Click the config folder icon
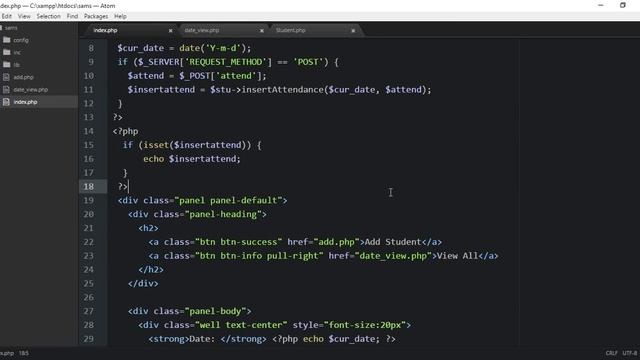The image size is (640, 360). 7,40
